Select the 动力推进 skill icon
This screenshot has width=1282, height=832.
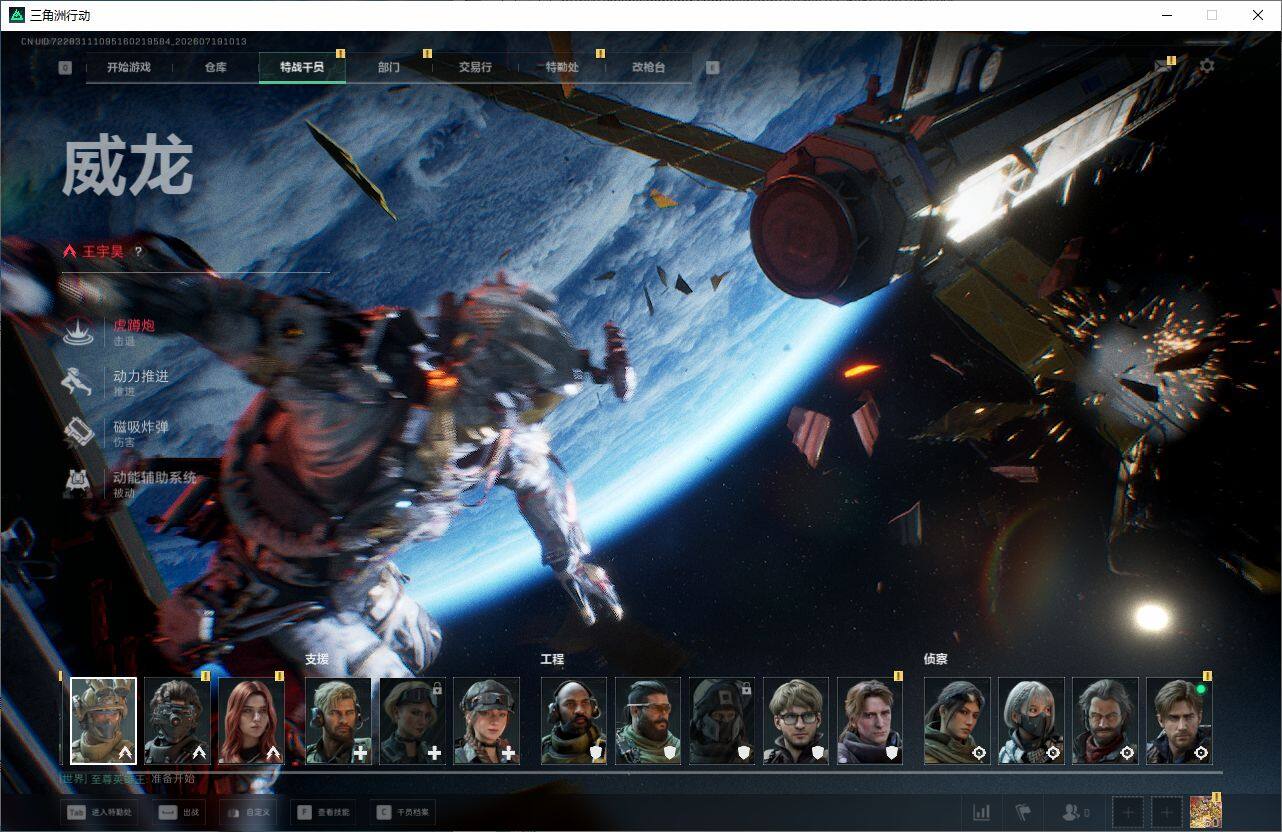(x=78, y=382)
